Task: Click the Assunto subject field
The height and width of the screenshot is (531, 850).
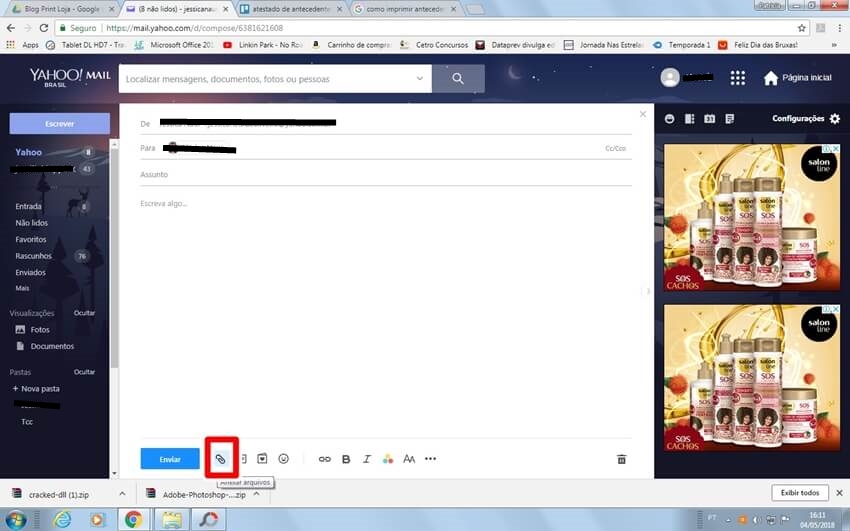Action: 385,174
